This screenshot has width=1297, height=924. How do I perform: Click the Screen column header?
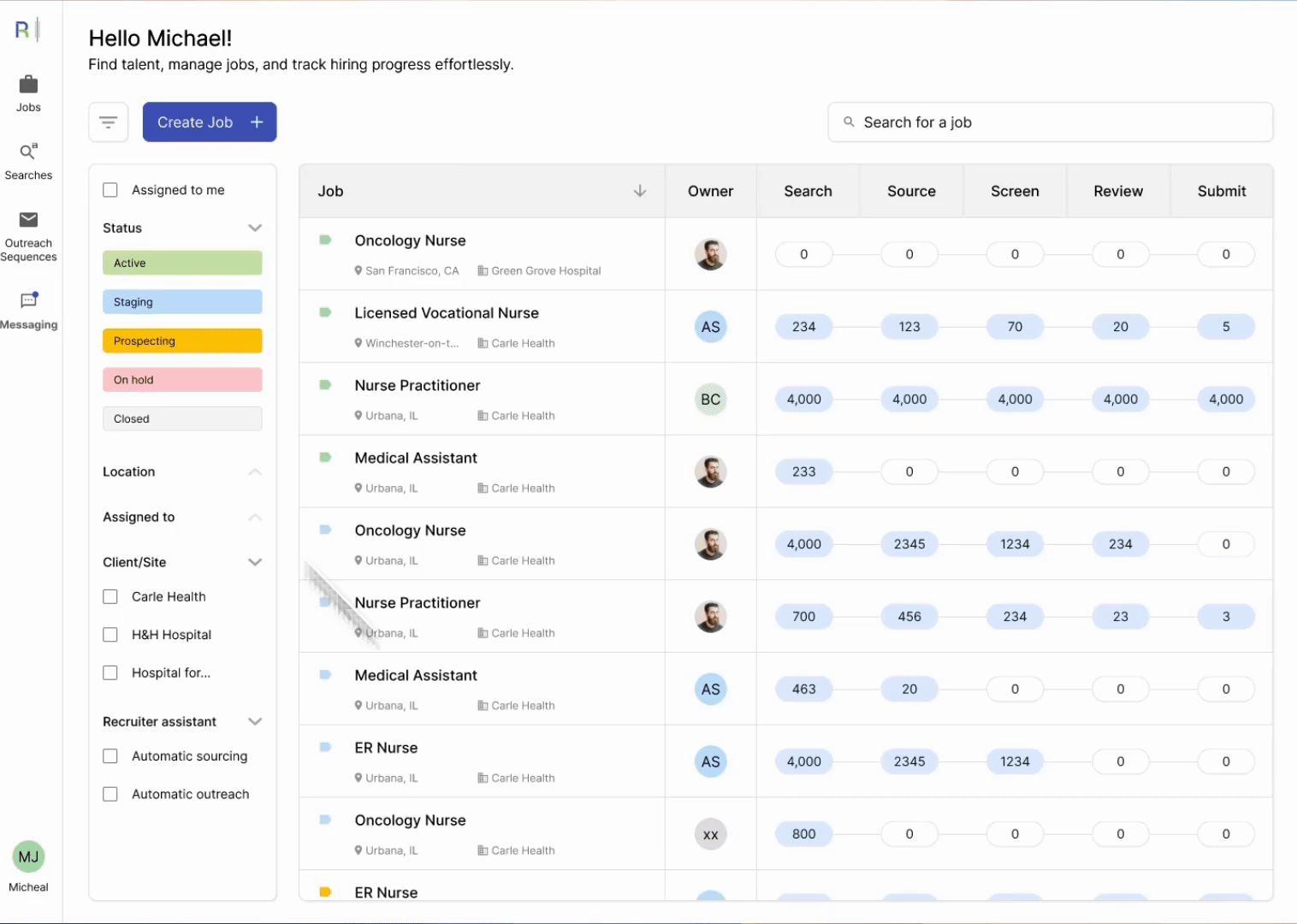coord(1014,191)
